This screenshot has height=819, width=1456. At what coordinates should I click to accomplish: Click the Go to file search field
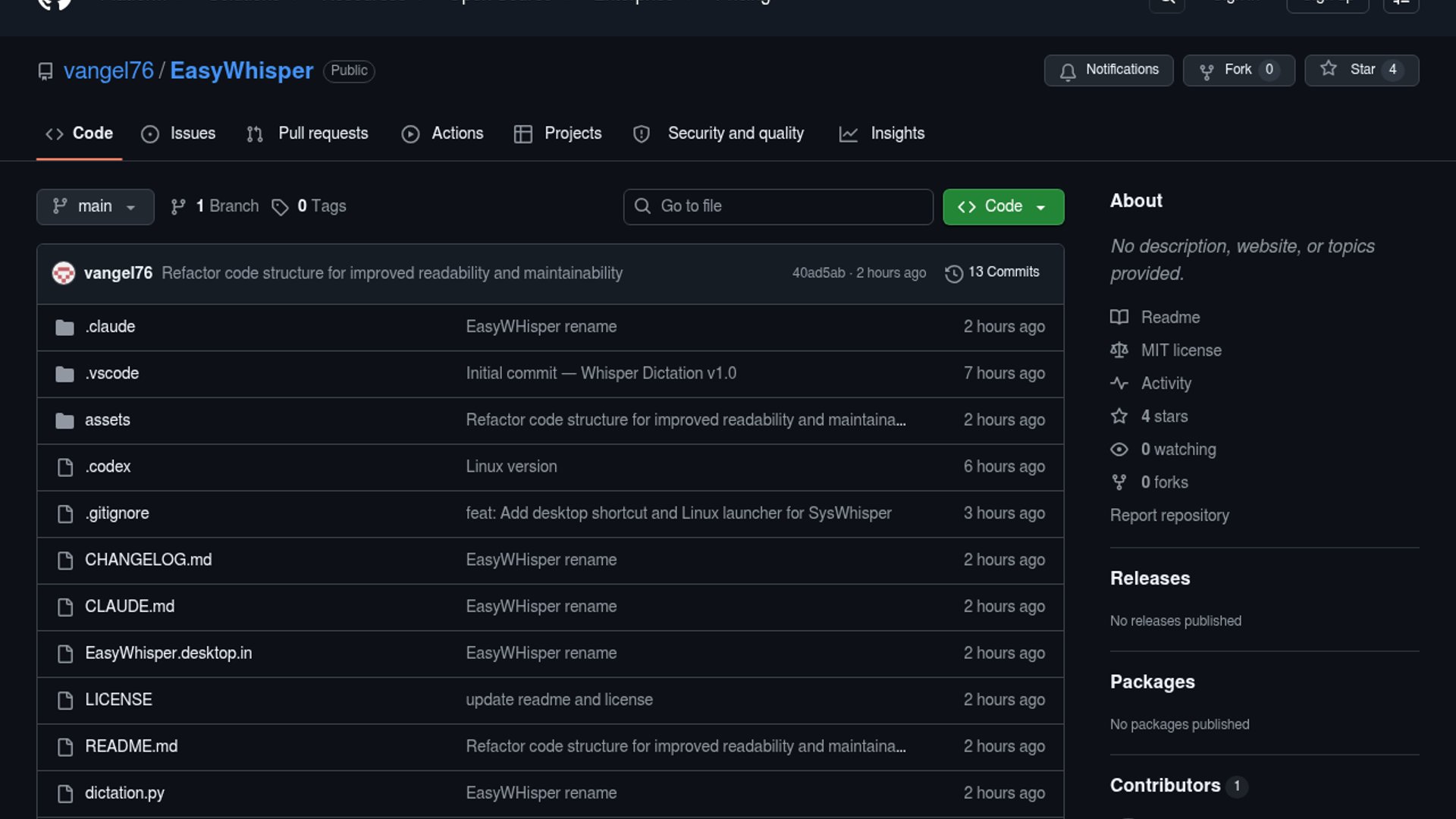tap(777, 206)
